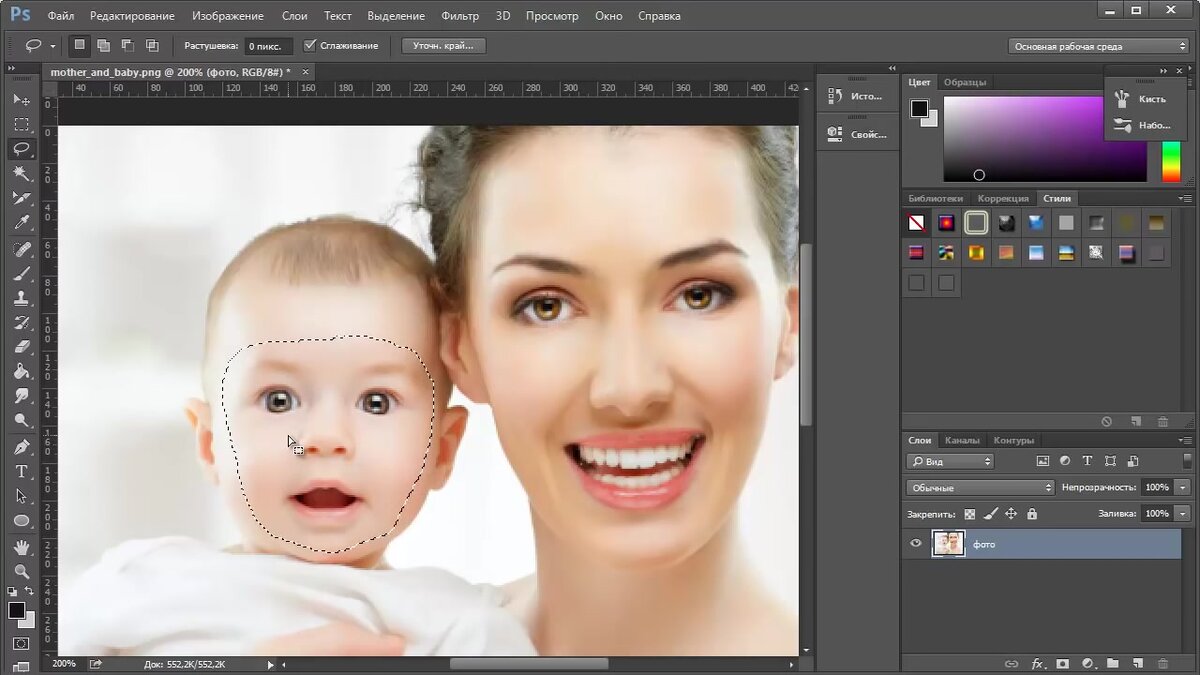Viewport: 1200px width, 675px height.
Task: Open the Обычные blend mode dropdown
Action: coord(980,487)
